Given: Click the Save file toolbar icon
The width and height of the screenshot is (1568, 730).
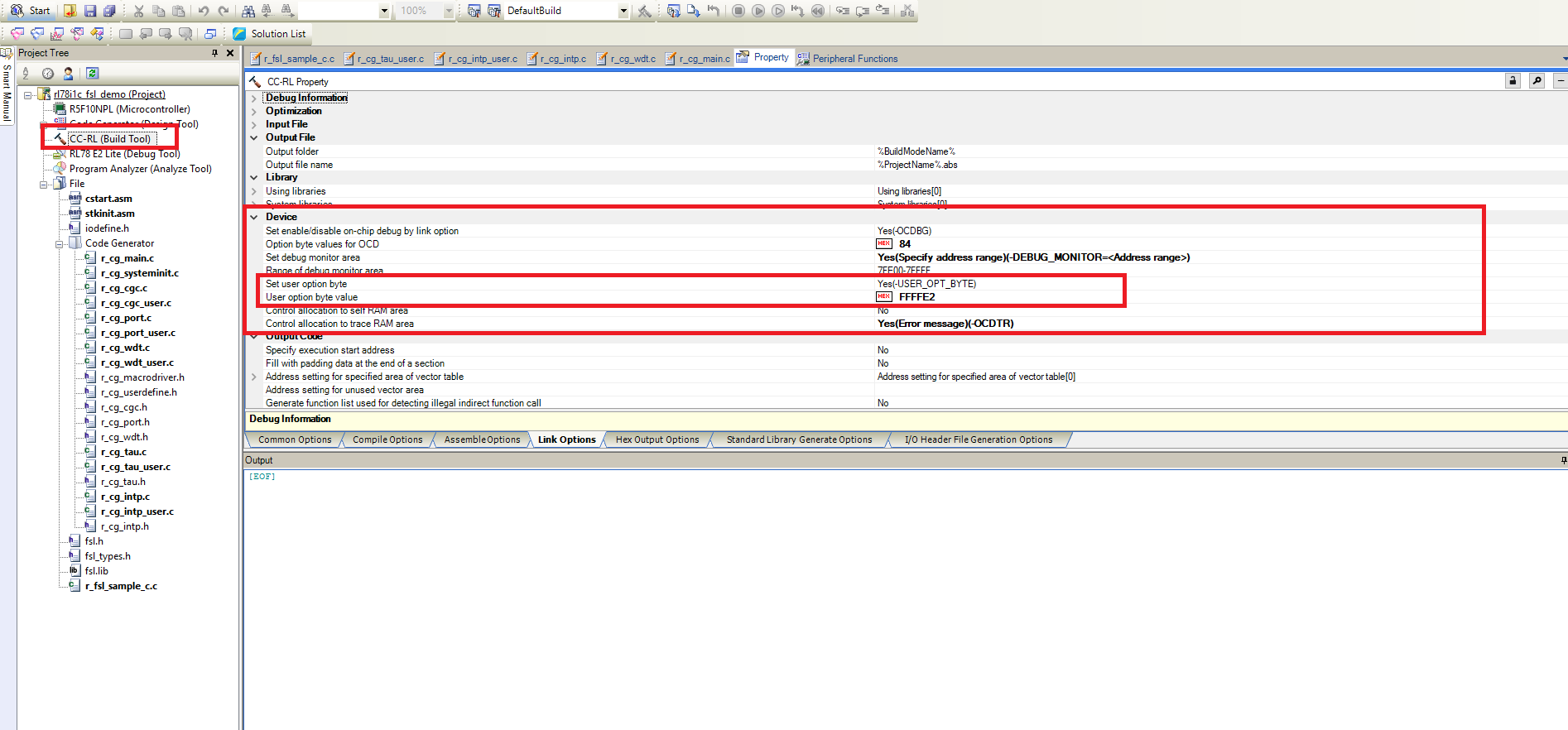Looking at the screenshot, I should coord(90,11).
